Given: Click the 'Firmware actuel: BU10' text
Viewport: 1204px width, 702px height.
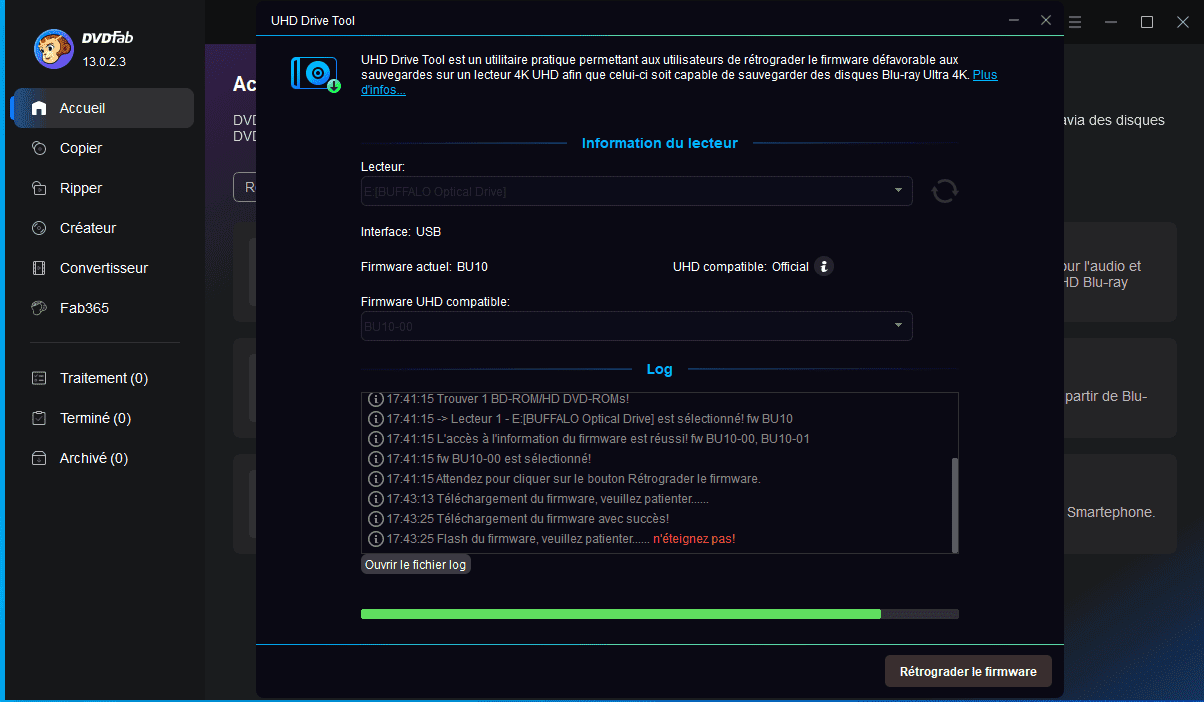Looking at the screenshot, I should click(424, 267).
